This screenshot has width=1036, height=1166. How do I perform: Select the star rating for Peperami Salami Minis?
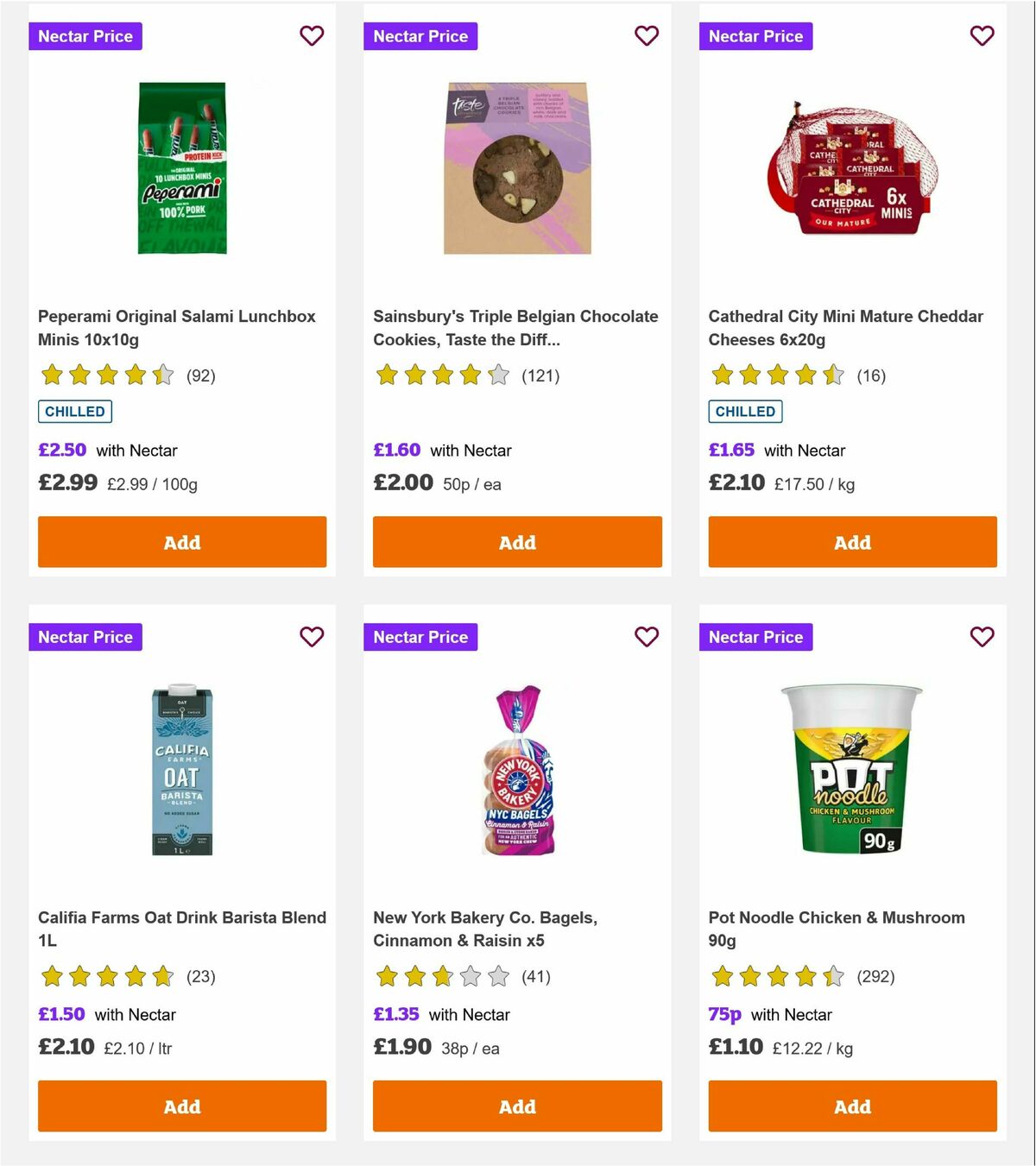(x=105, y=375)
